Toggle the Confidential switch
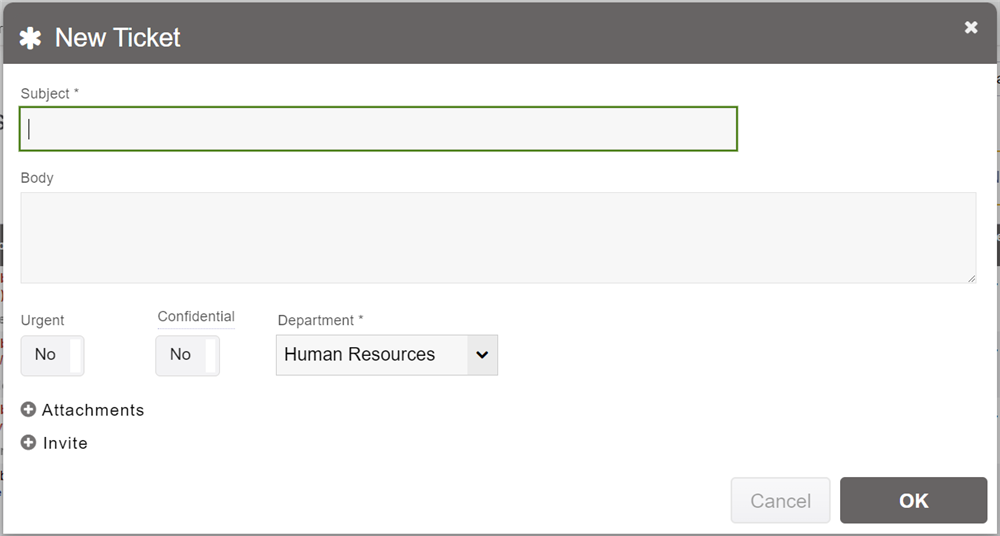Image resolution: width=1000 pixels, height=536 pixels. 187,355
